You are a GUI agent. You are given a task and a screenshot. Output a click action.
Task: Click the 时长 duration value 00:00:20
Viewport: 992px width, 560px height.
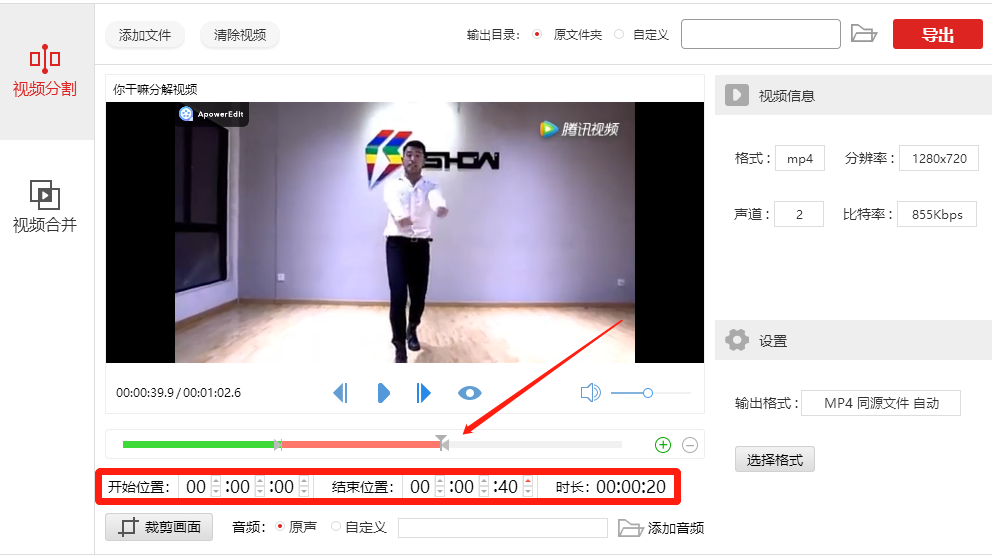tap(631, 487)
